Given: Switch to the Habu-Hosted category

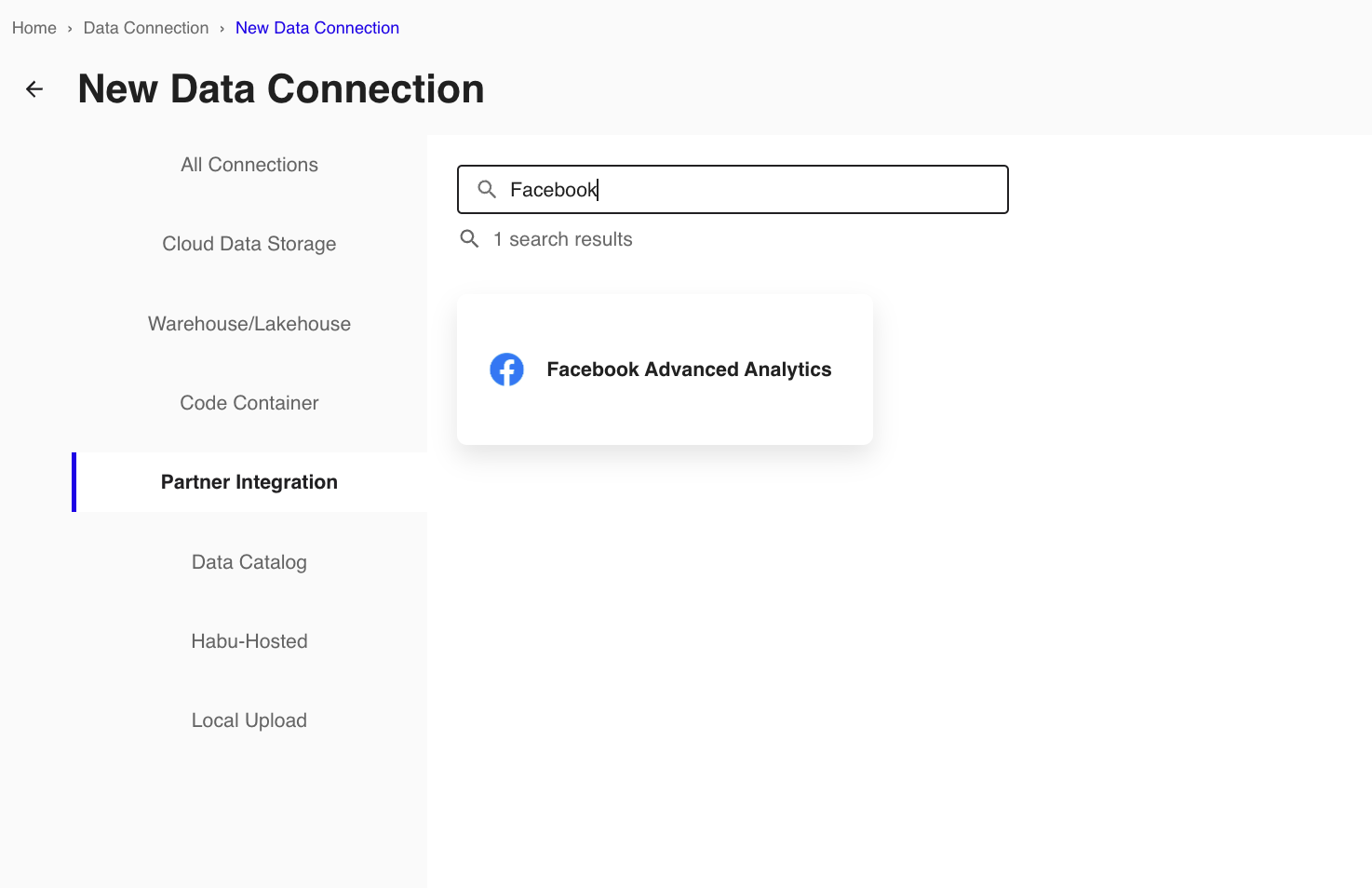Looking at the screenshot, I should coord(249,641).
